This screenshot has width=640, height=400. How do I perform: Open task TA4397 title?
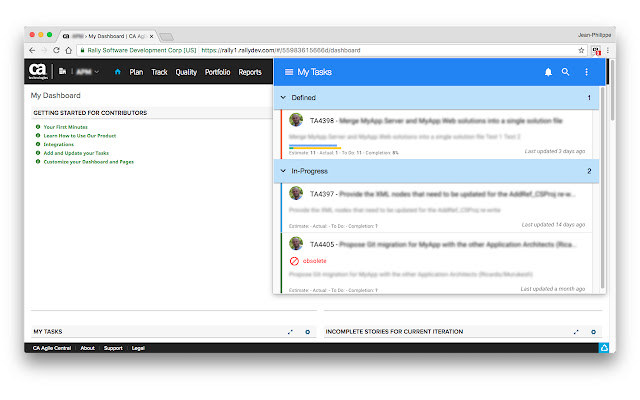click(442, 194)
